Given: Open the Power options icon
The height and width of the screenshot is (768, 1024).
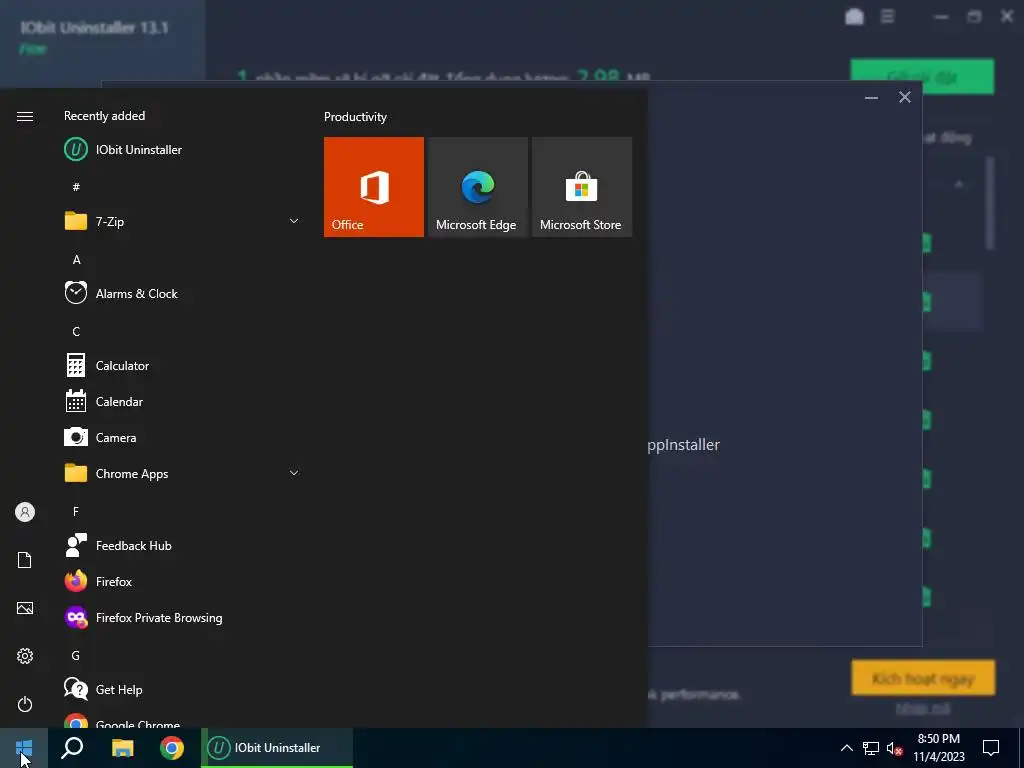Looking at the screenshot, I should [25, 704].
